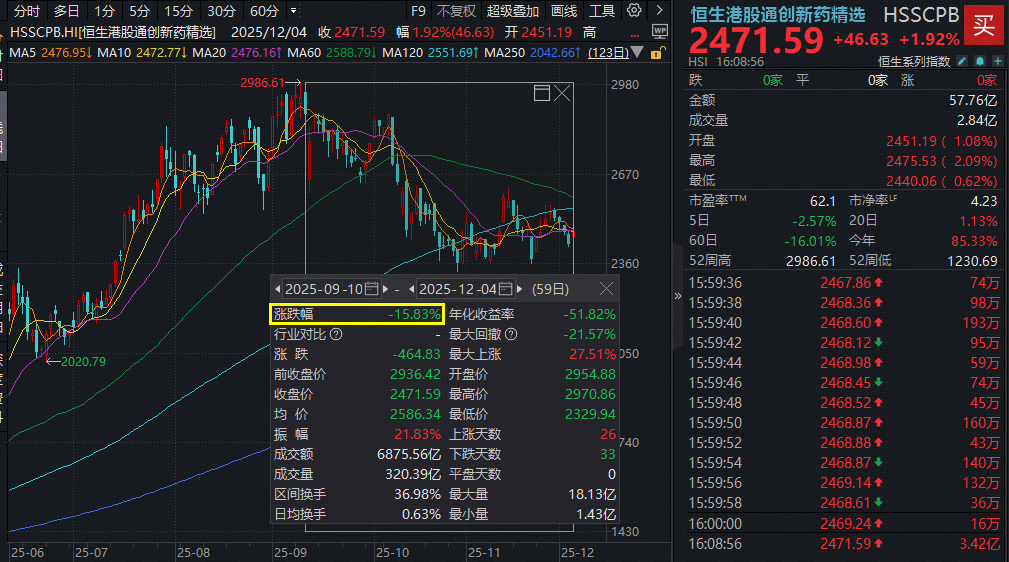The width and height of the screenshot is (1009, 562).
Task: Open the 恒生系列指数 link
Action: (x=914, y=62)
